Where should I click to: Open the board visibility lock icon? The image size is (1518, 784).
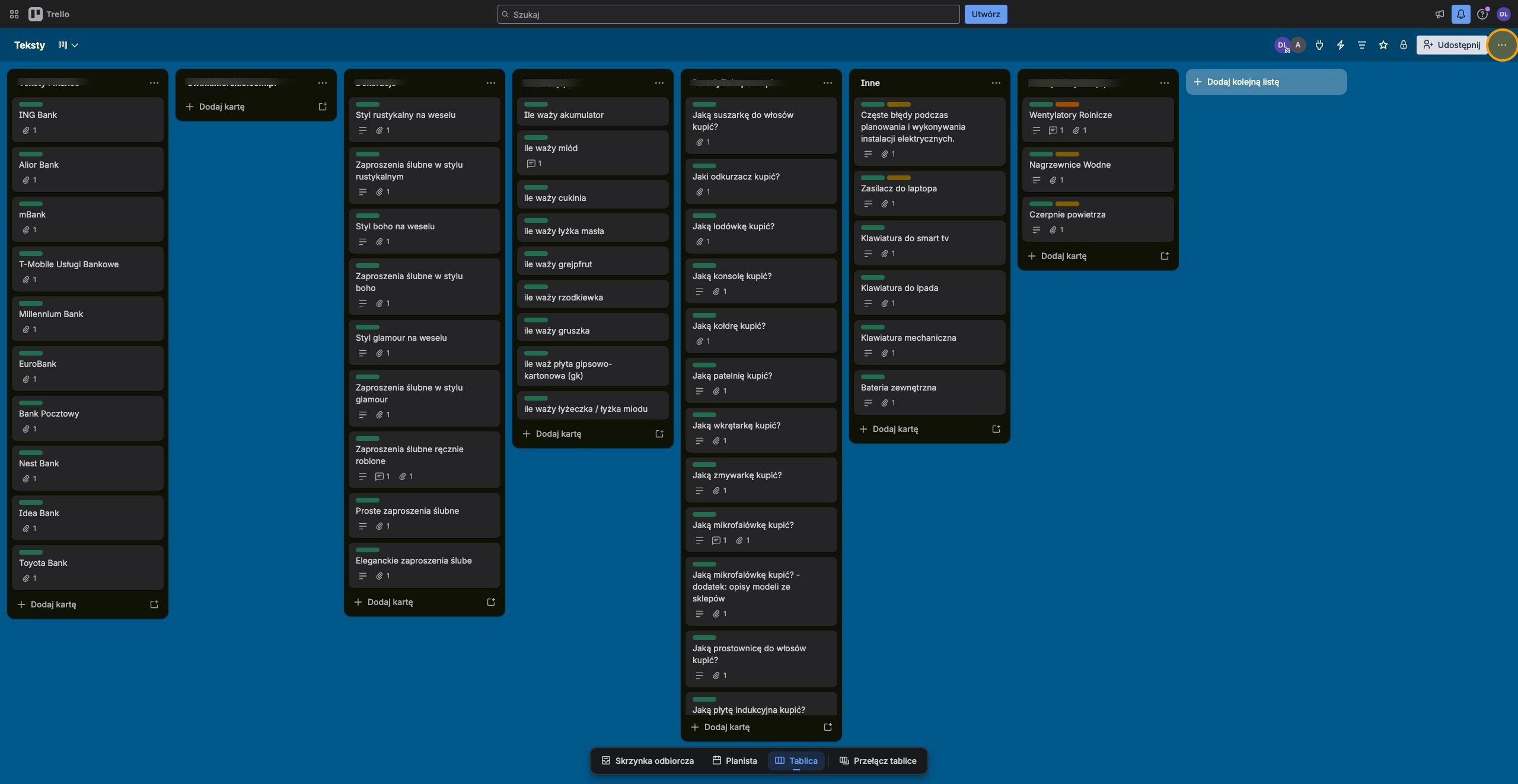pos(1404,45)
